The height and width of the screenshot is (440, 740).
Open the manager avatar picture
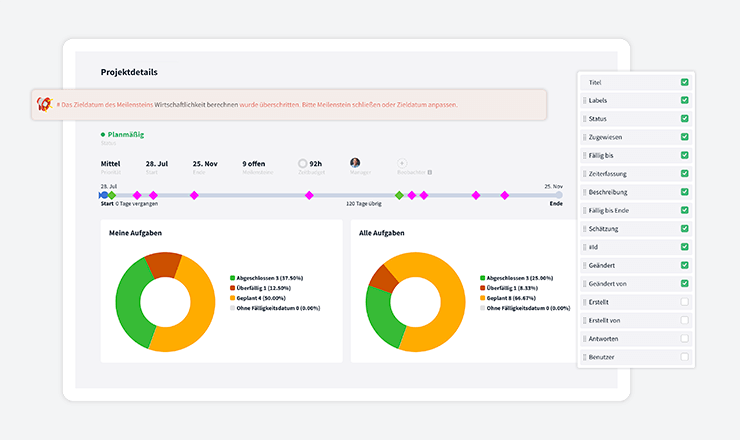click(x=355, y=163)
